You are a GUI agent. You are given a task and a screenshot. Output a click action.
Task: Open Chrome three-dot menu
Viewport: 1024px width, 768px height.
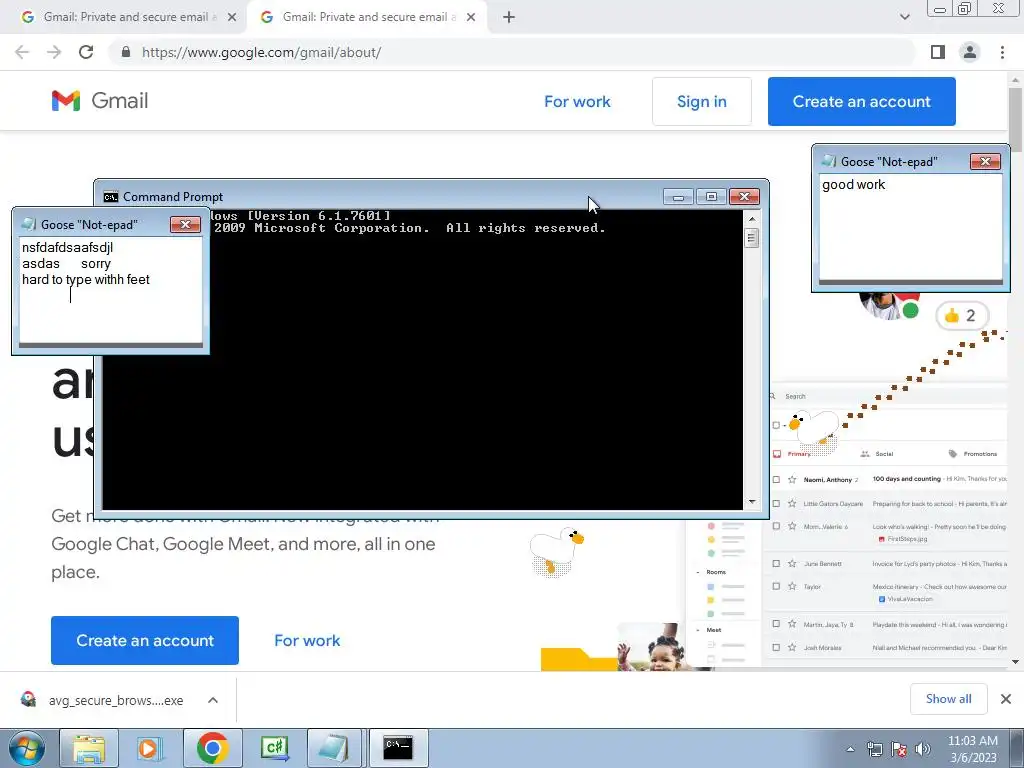pos(1002,52)
